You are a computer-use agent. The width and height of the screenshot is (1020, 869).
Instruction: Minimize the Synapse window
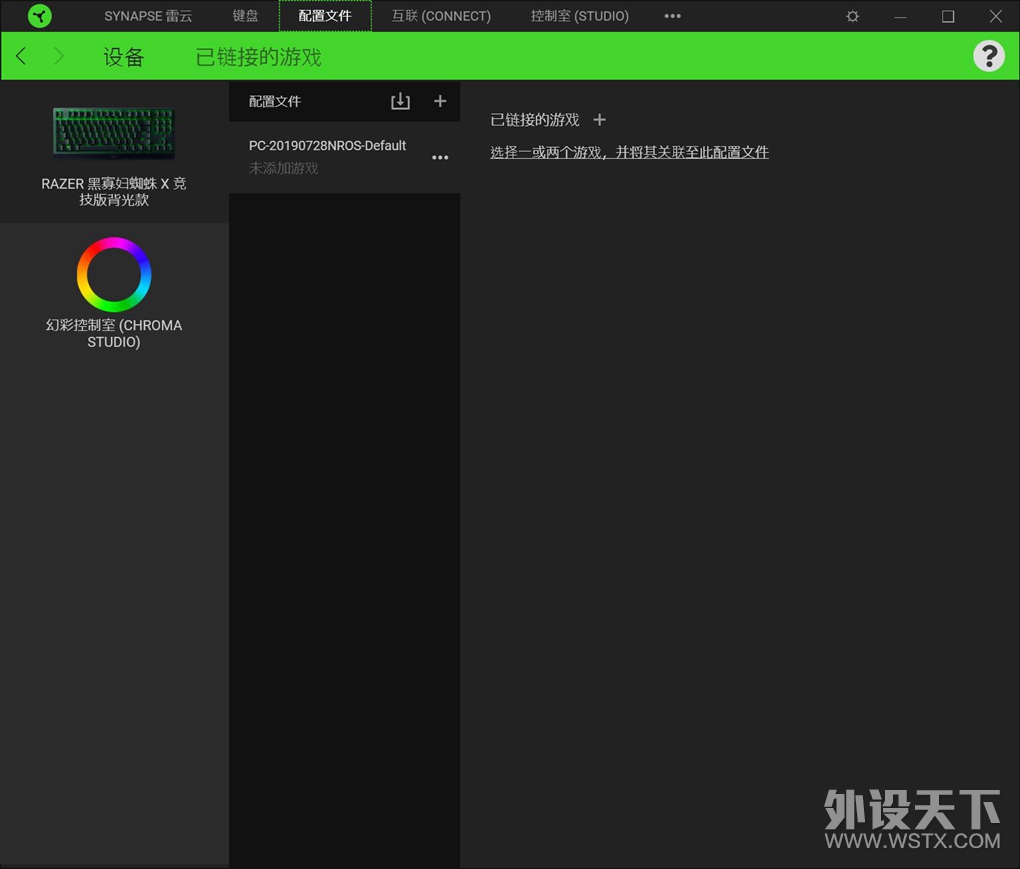pos(900,16)
